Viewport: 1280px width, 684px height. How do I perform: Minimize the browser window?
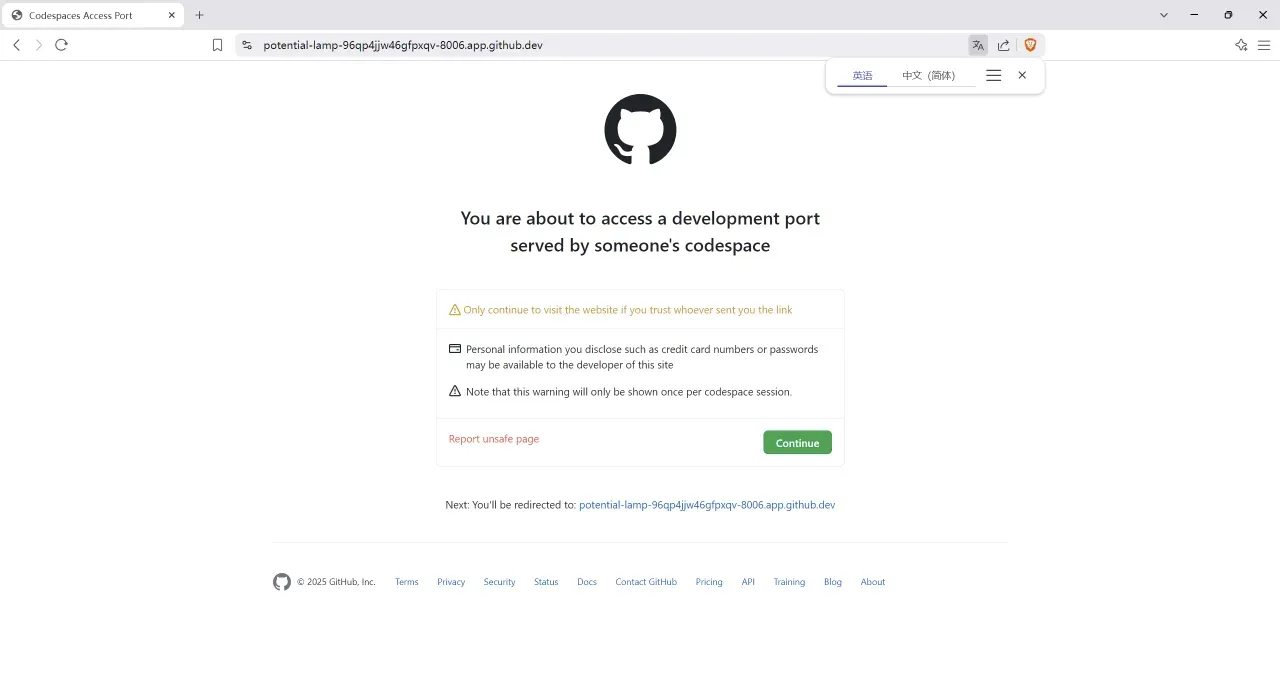(1194, 15)
